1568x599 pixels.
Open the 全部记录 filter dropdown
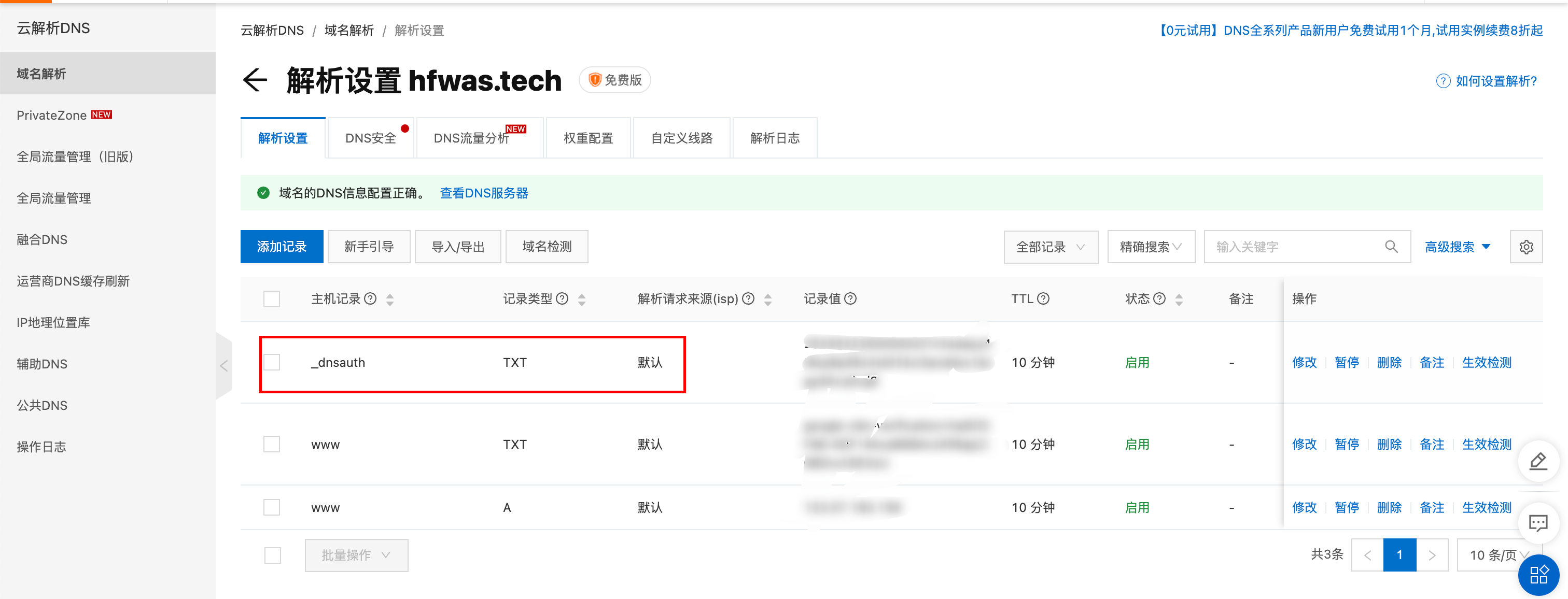pyautogui.click(x=1050, y=247)
